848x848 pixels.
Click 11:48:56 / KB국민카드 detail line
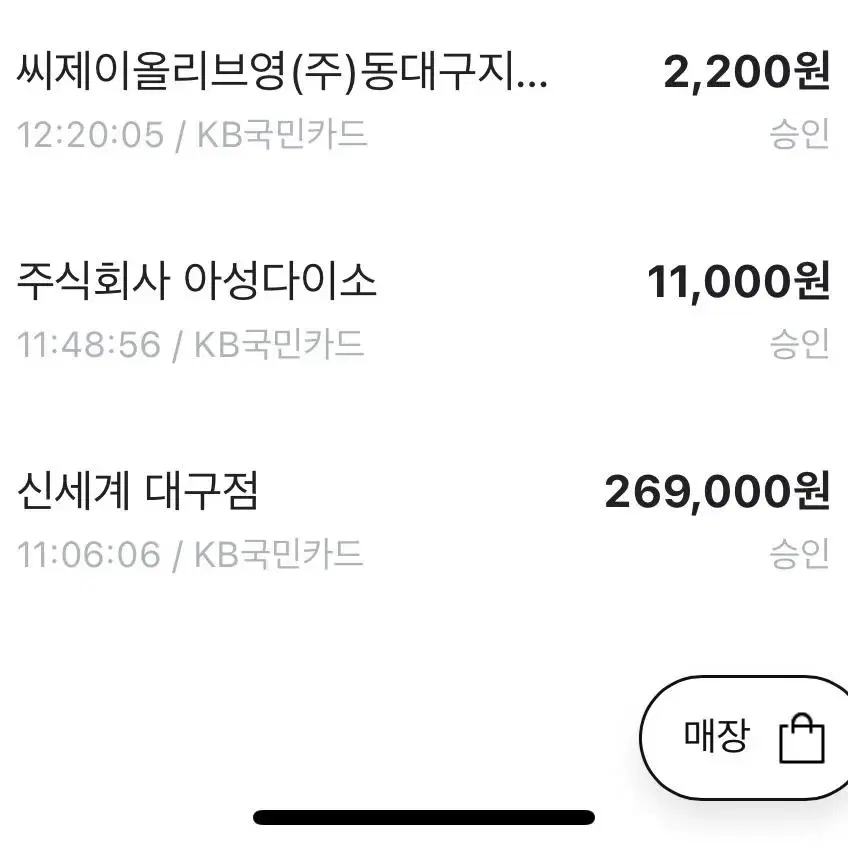tap(190, 344)
